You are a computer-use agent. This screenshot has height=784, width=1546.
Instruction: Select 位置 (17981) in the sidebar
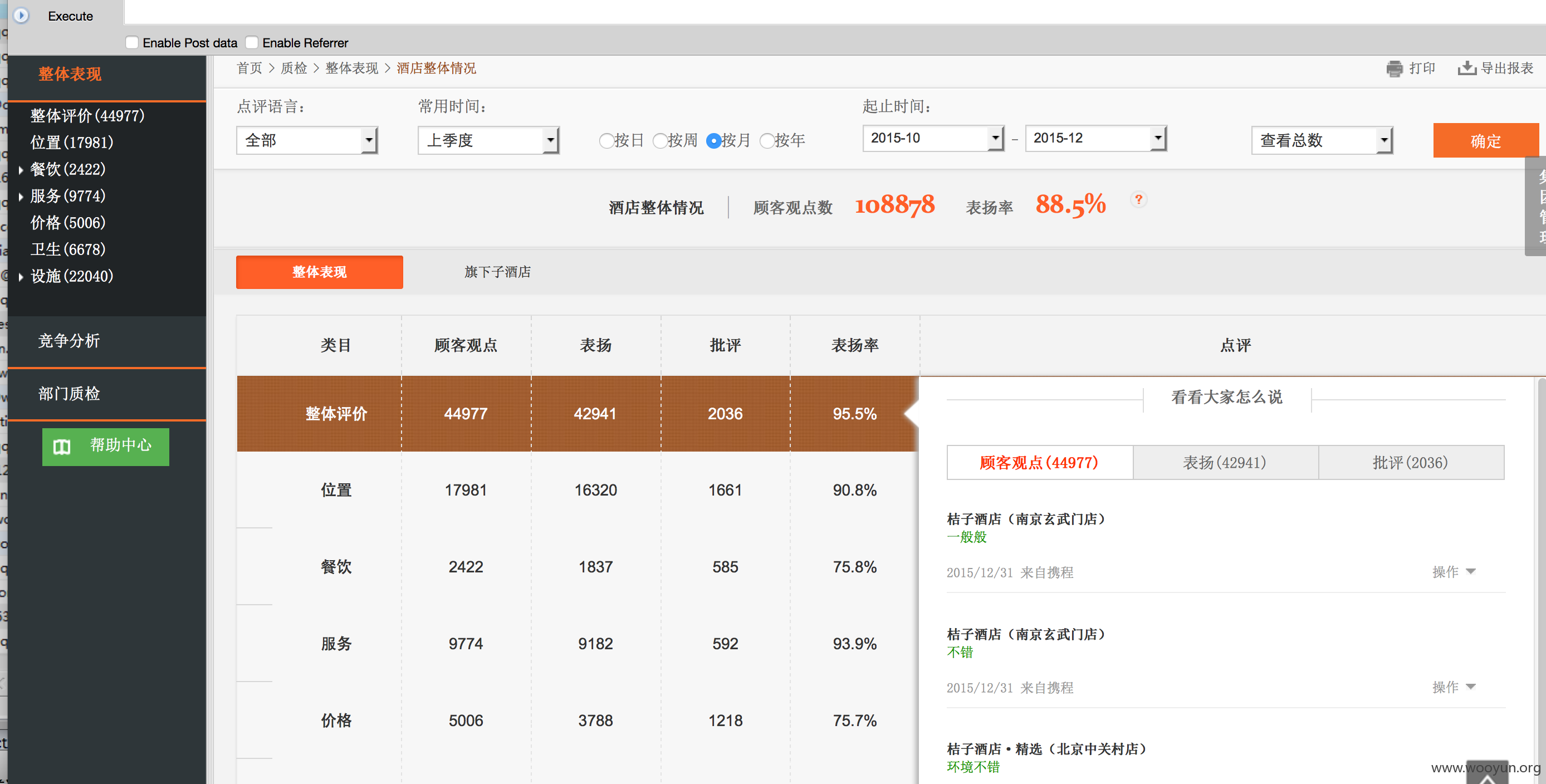(x=71, y=143)
